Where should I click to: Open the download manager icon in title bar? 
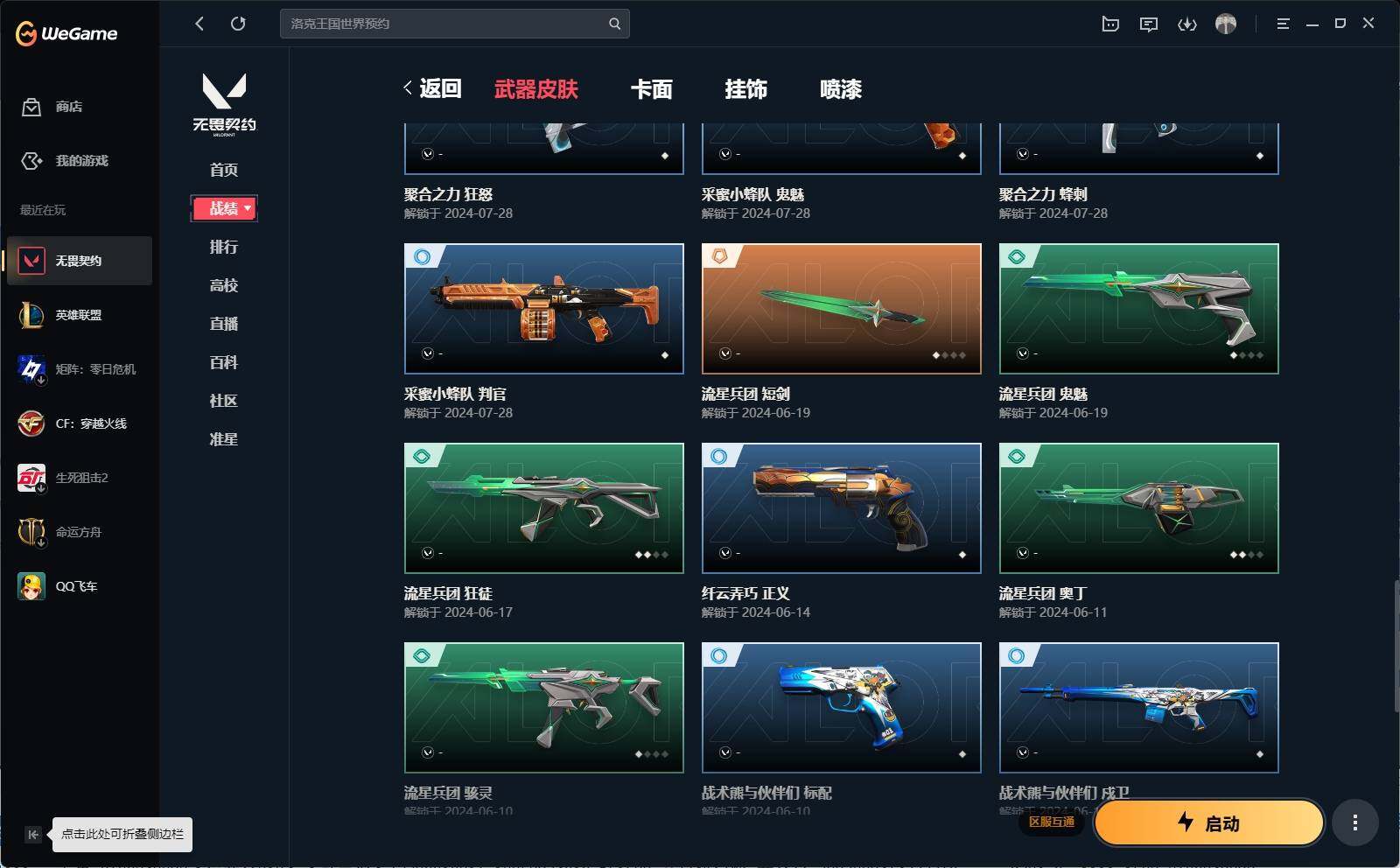click(1187, 24)
